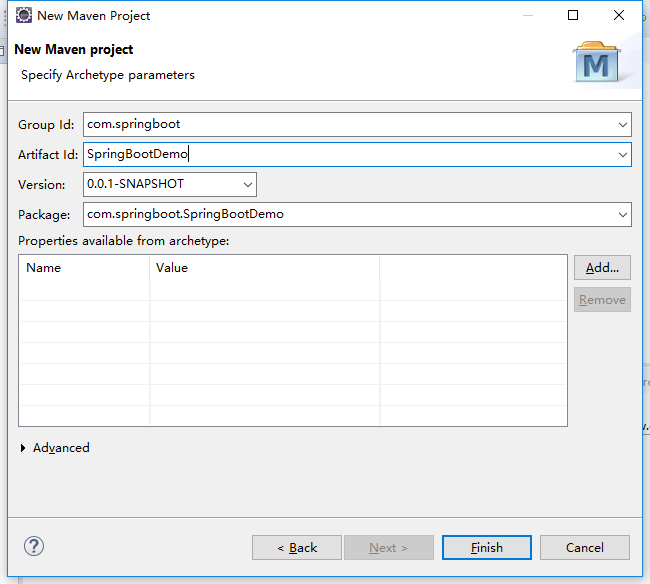Go back with the Back button
This screenshot has height=584, width=650.
click(x=297, y=548)
